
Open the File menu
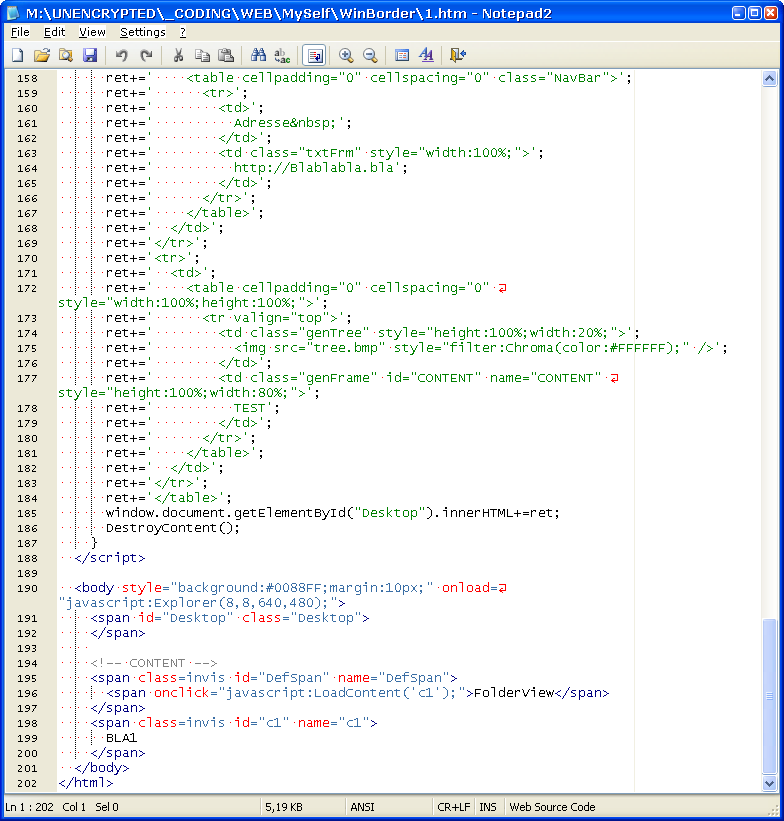(20, 32)
